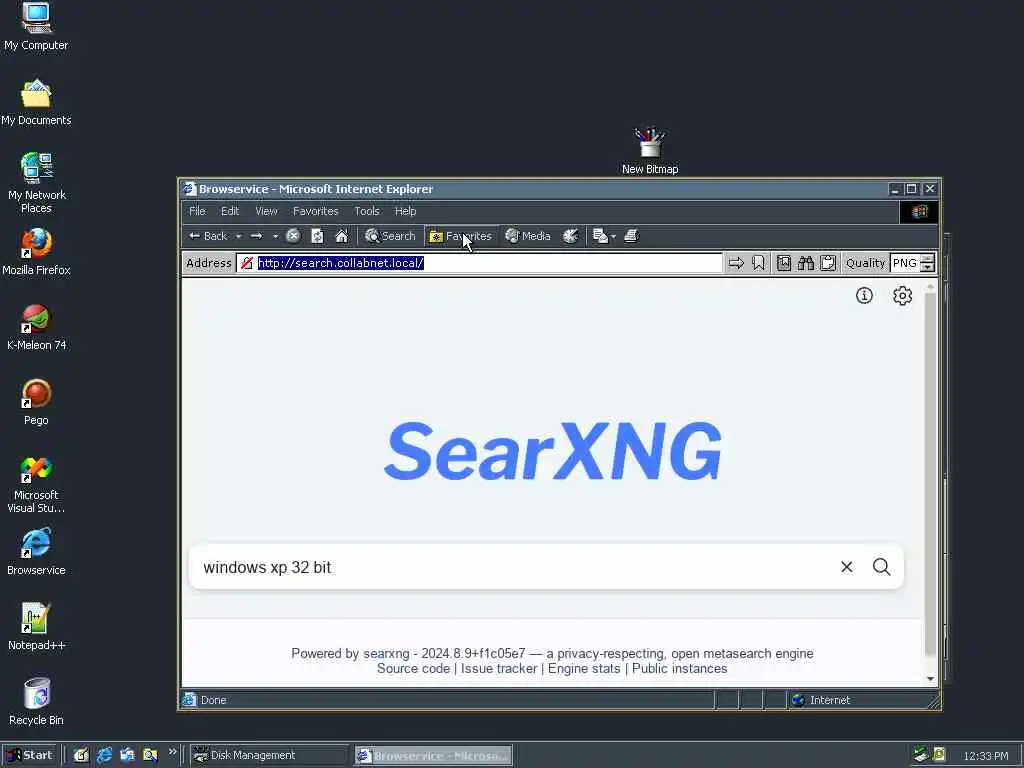Open the Search toolbar button
Image resolution: width=1024 pixels, height=768 pixels.
point(390,236)
